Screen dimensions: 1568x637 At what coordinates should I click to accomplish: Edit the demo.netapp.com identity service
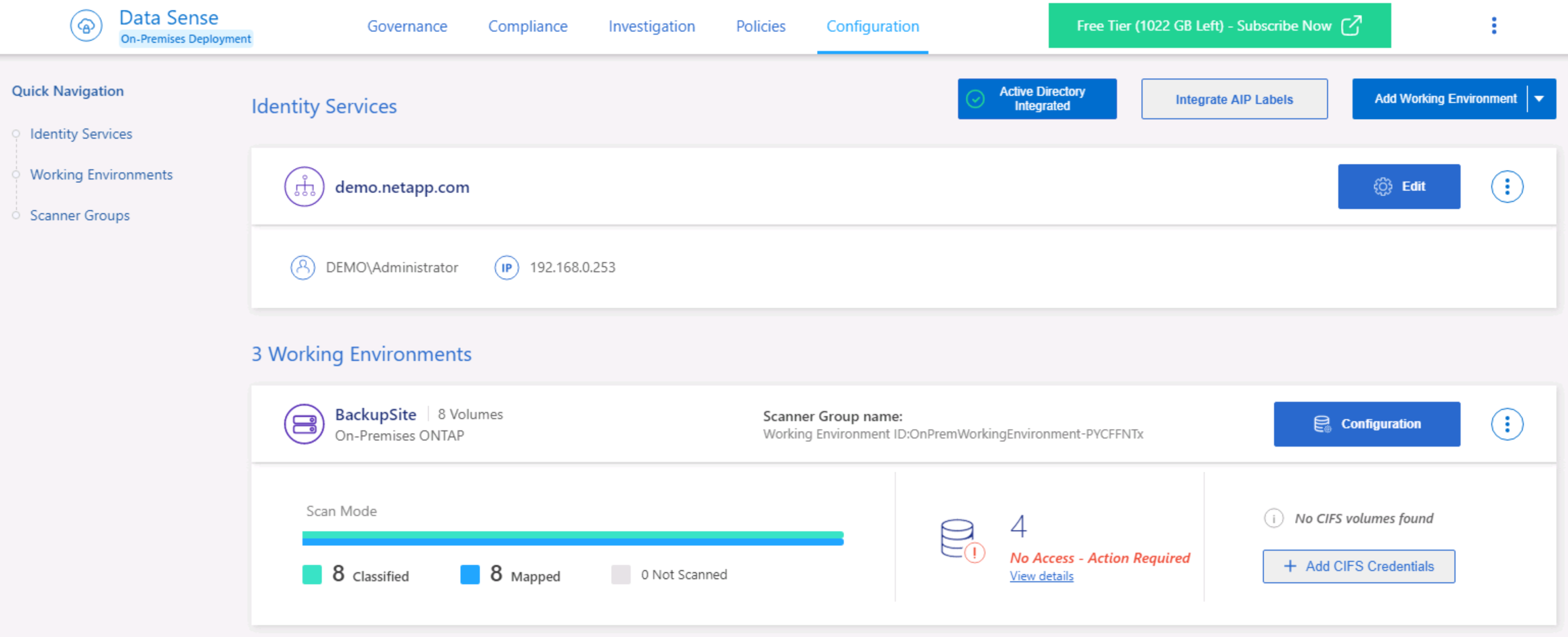coord(1399,186)
